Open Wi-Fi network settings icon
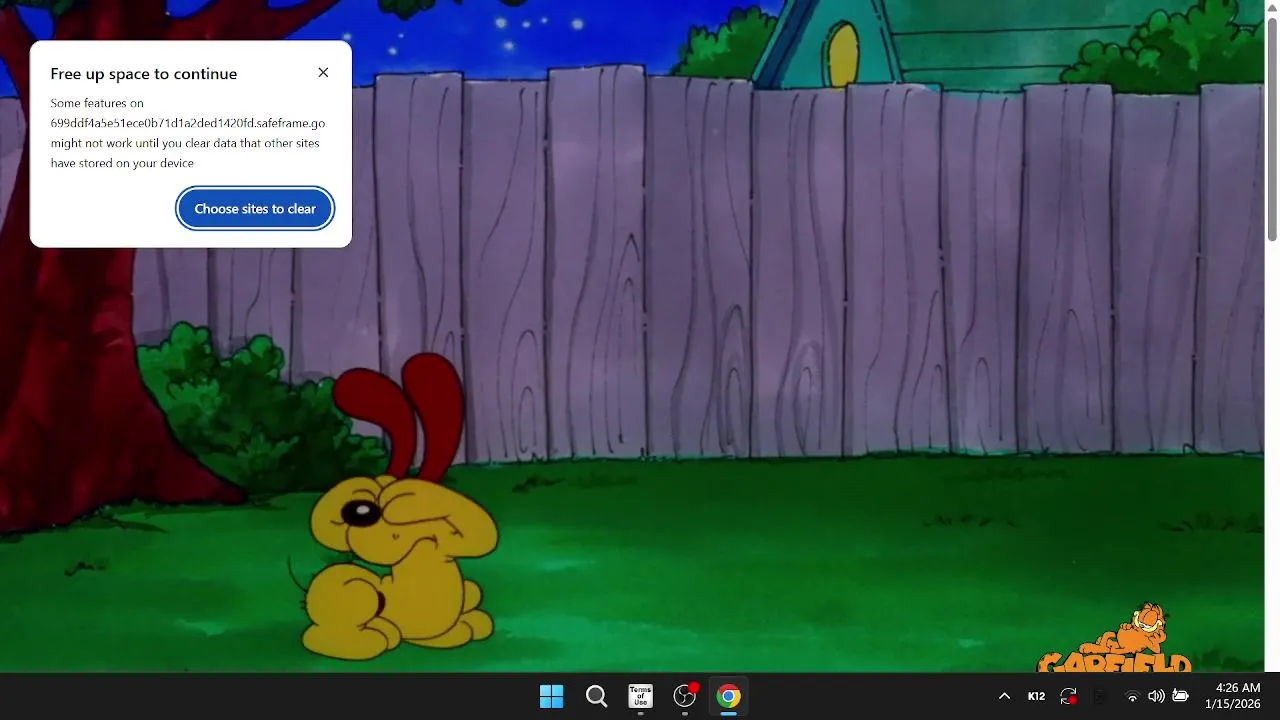Viewport: 1280px width, 720px height. coord(1132,696)
